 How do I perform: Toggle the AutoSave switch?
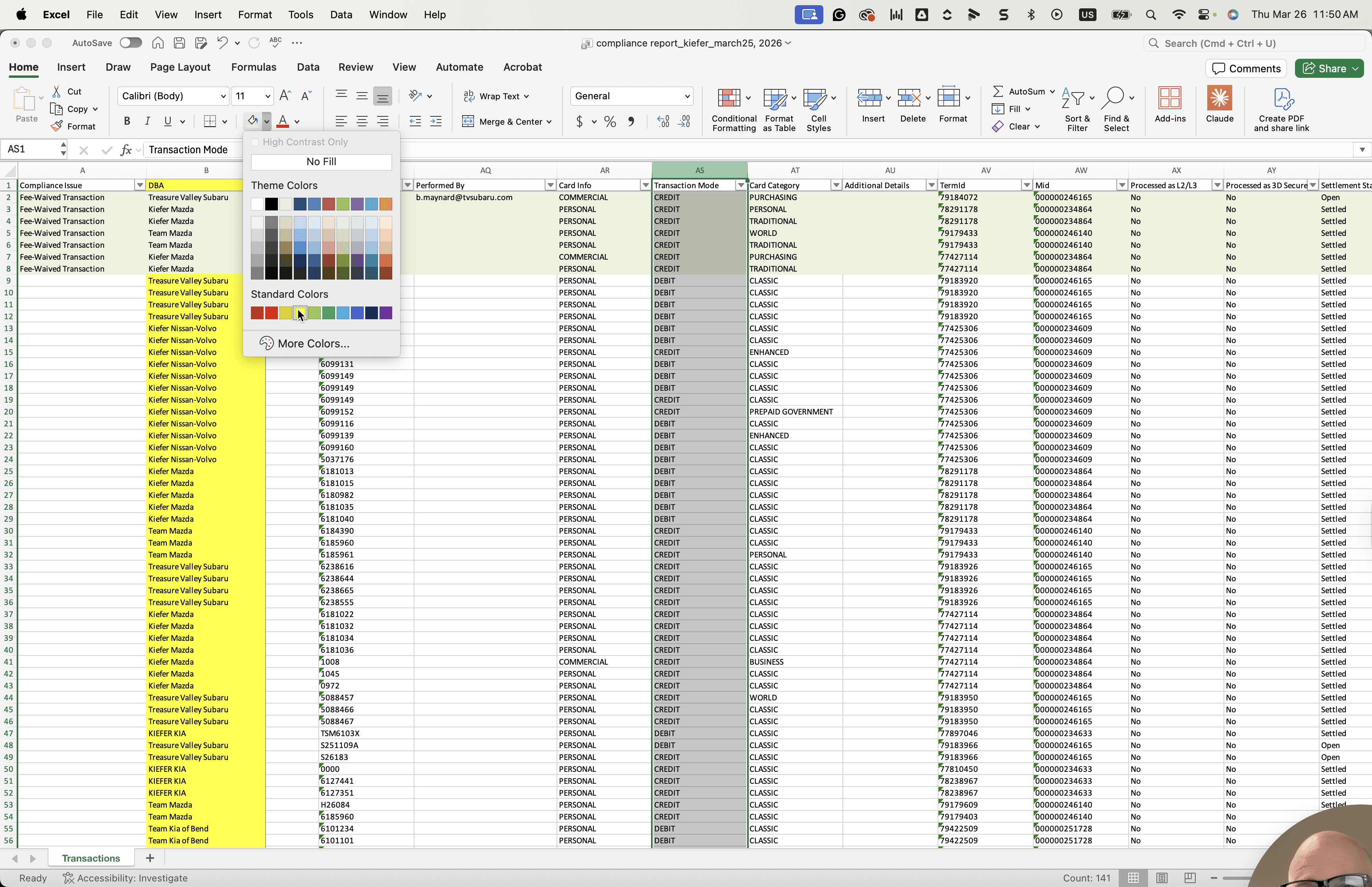click(x=131, y=42)
